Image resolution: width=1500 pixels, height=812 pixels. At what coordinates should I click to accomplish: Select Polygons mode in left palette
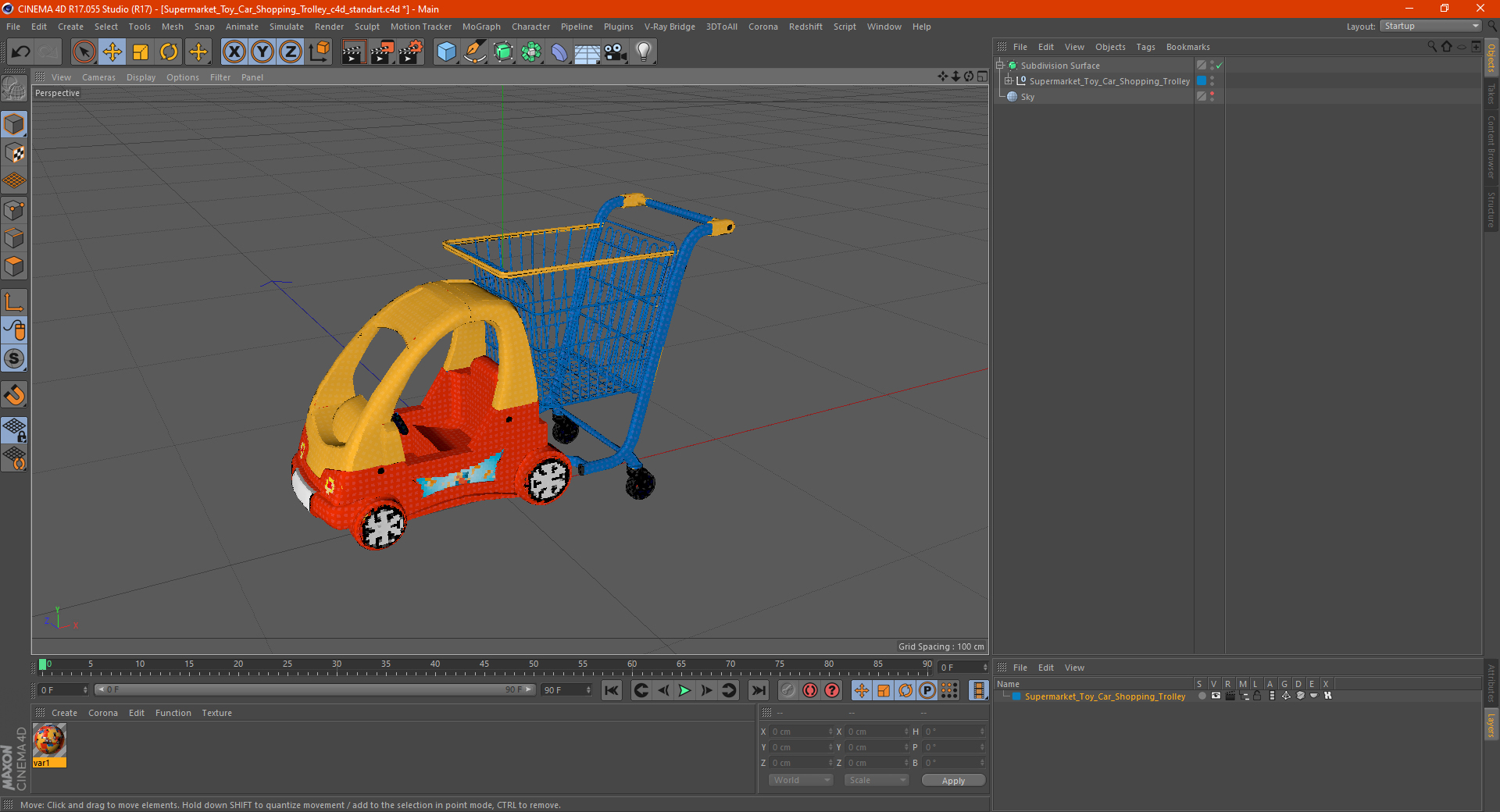pos(14,266)
